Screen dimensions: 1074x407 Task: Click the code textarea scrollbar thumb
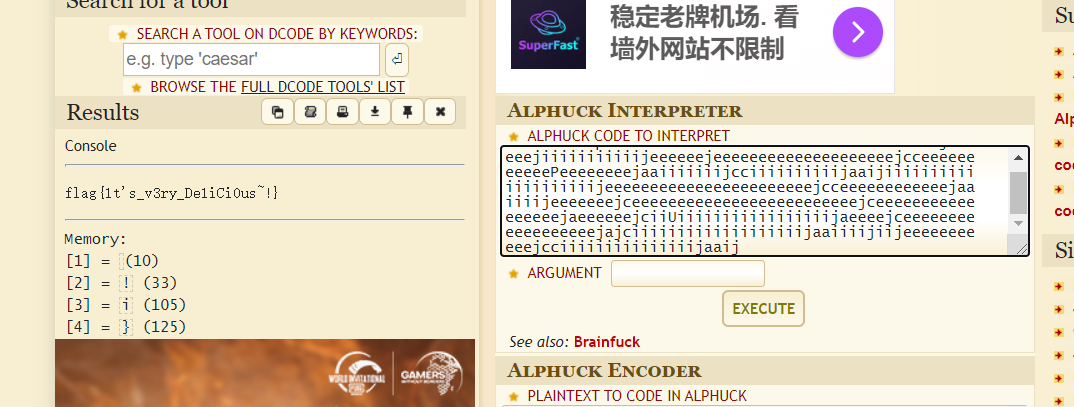1019,193
